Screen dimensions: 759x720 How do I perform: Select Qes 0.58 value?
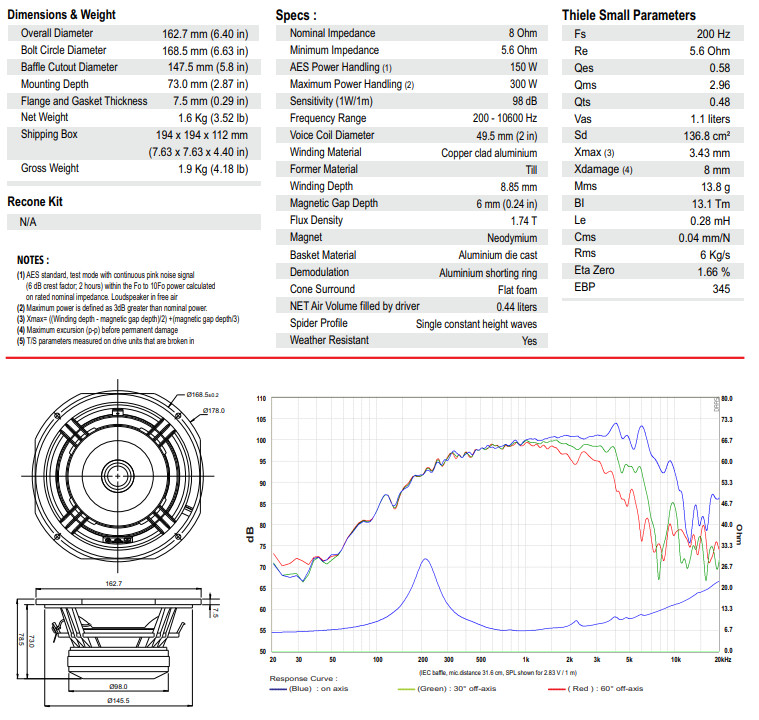pyautogui.click(x=720, y=68)
